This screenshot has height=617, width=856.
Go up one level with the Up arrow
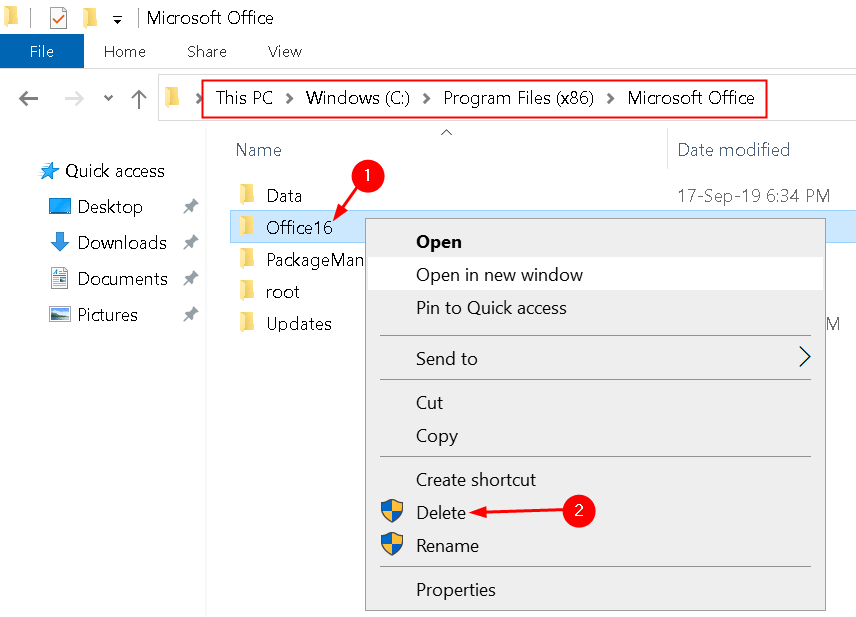tap(139, 99)
